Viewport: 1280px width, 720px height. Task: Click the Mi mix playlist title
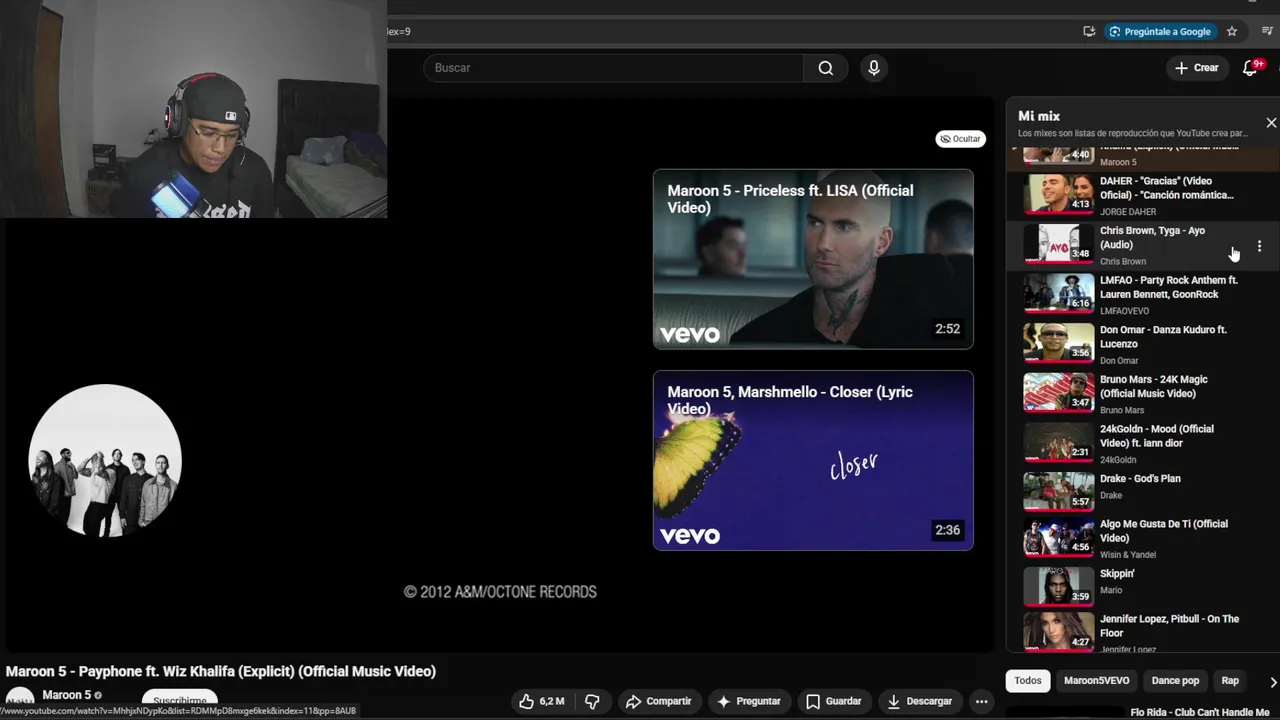pyautogui.click(x=1039, y=116)
